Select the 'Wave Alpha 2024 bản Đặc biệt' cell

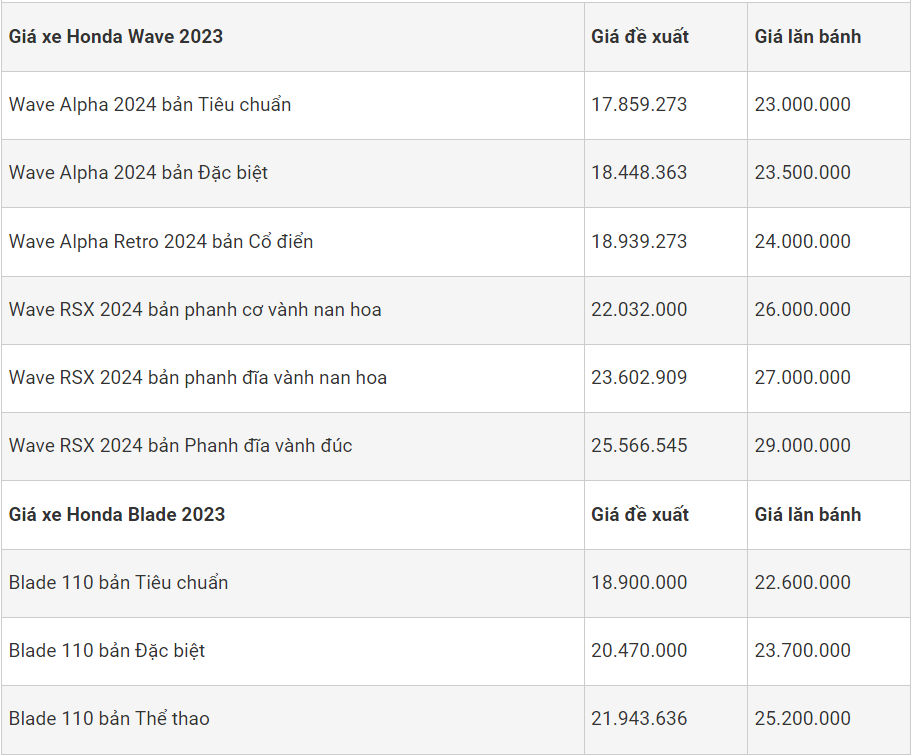click(139, 173)
